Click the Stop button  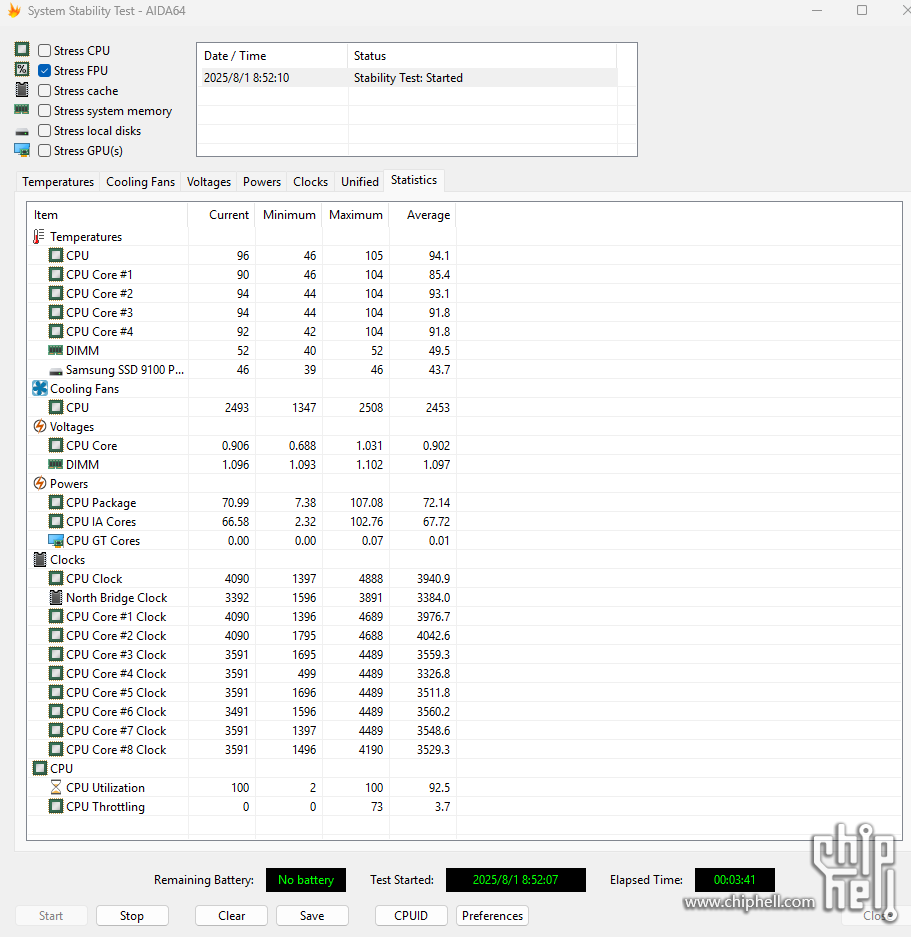tap(132, 915)
